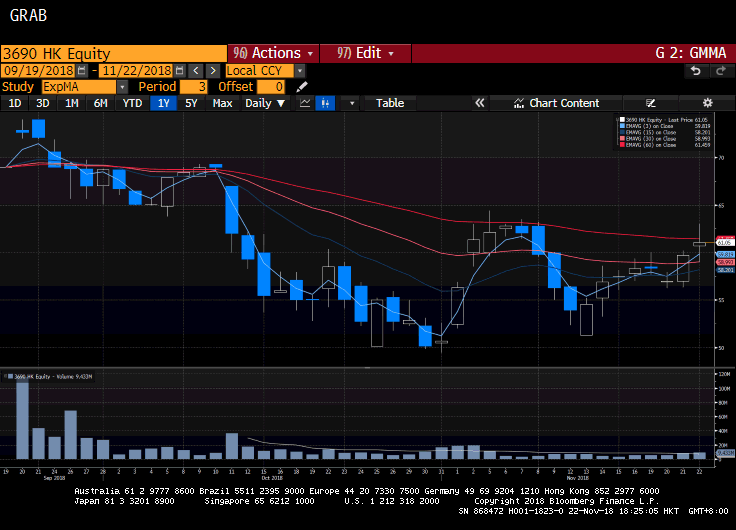This screenshot has height=530, width=736.
Task: Click the EMAVG (3) light blue swatch
Action: [622, 126]
